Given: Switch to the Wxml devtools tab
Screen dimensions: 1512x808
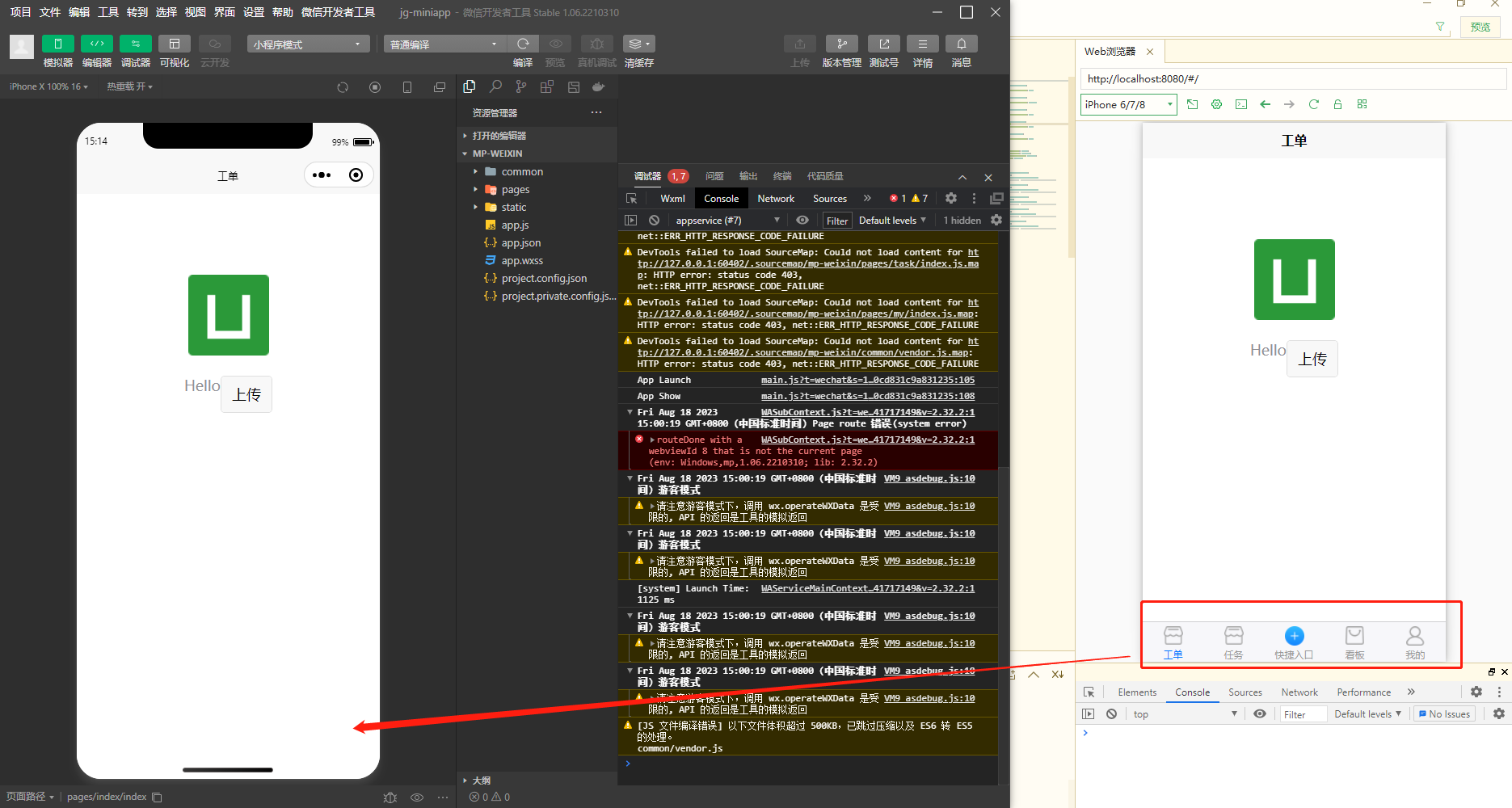Looking at the screenshot, I should [x=672, y=199].
